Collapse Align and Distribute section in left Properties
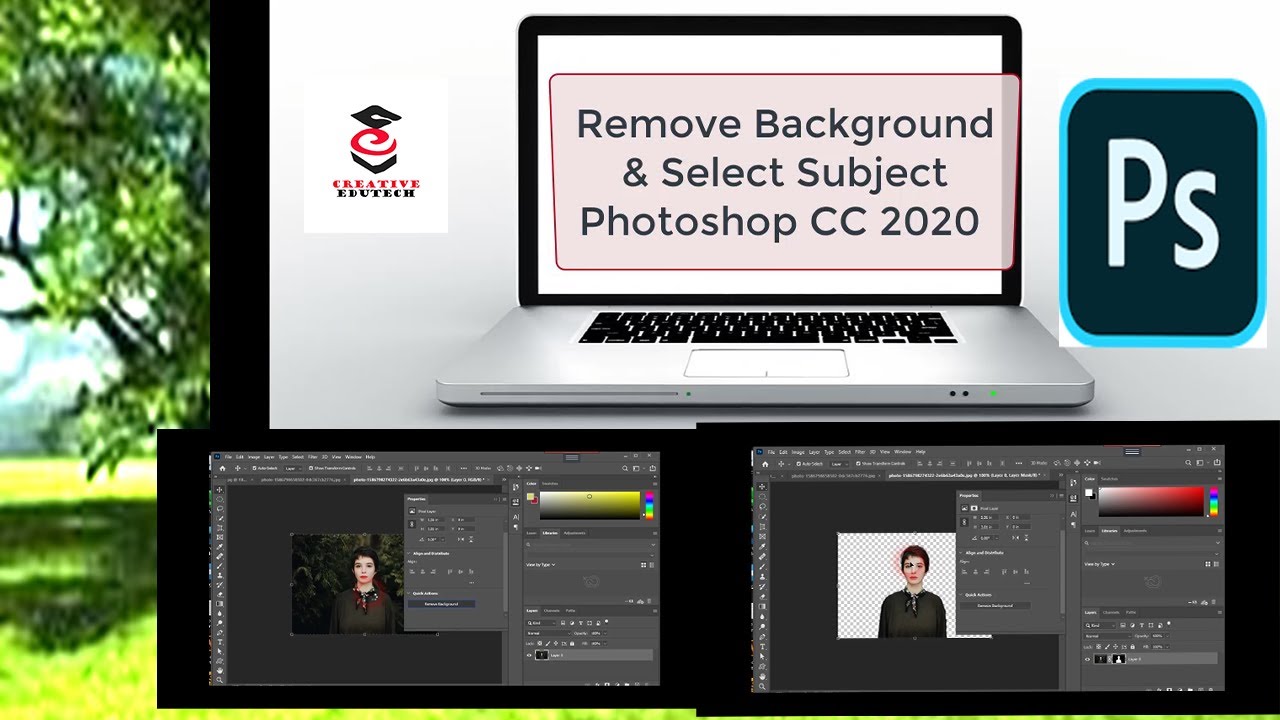The image size is (1280, 720). point(409,553)
